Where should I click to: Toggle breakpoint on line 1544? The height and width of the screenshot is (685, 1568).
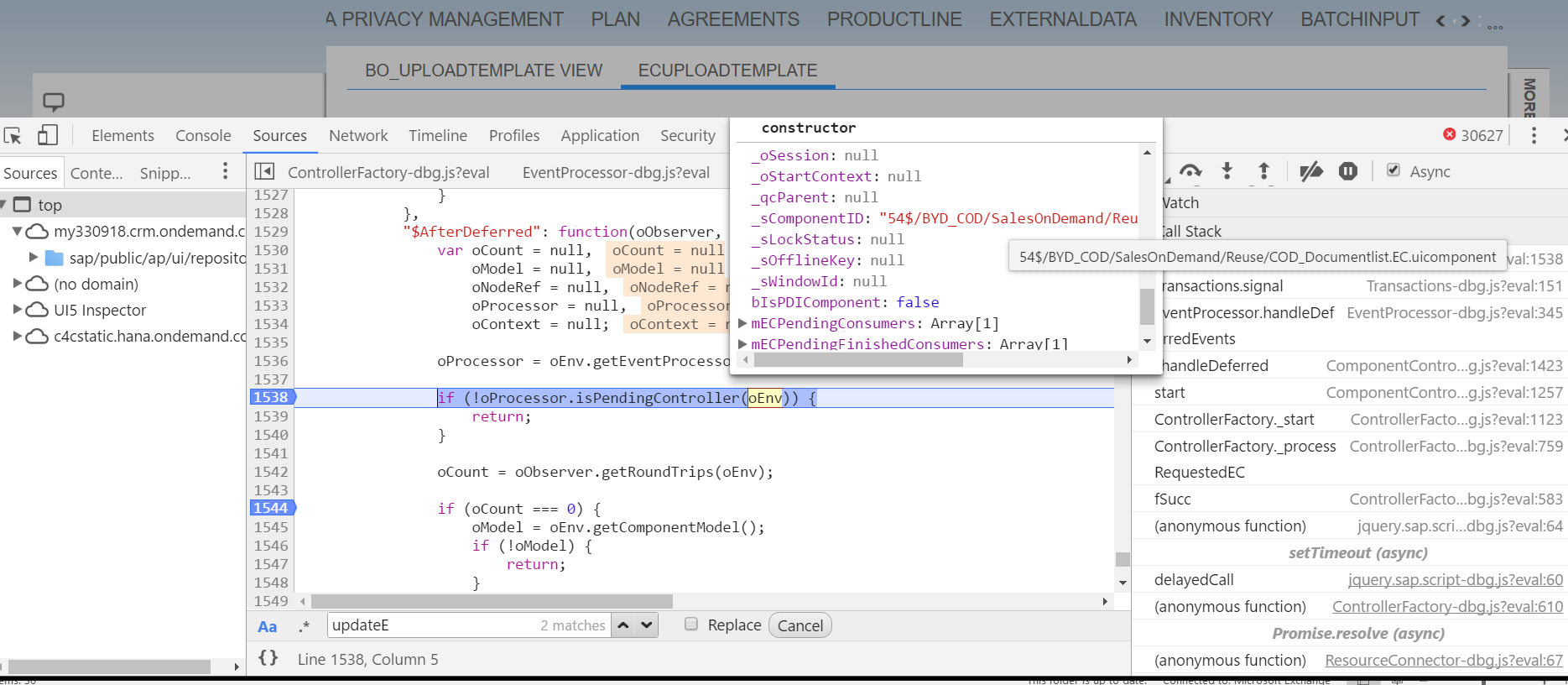point(272,508)
